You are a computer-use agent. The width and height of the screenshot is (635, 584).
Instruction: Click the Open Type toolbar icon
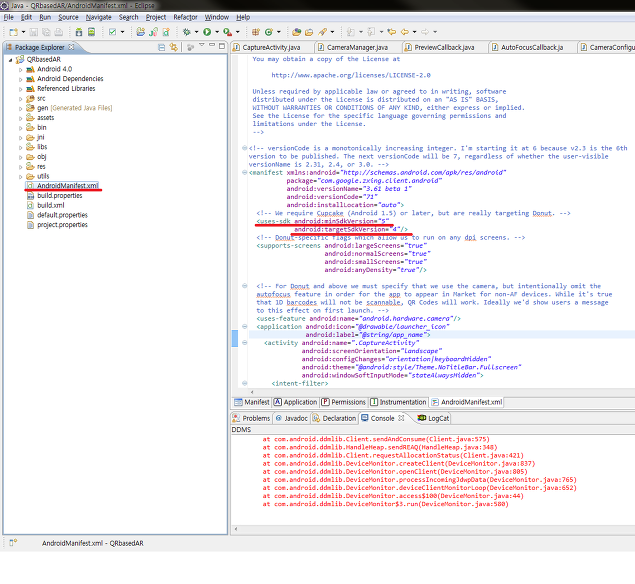[296, 32]
